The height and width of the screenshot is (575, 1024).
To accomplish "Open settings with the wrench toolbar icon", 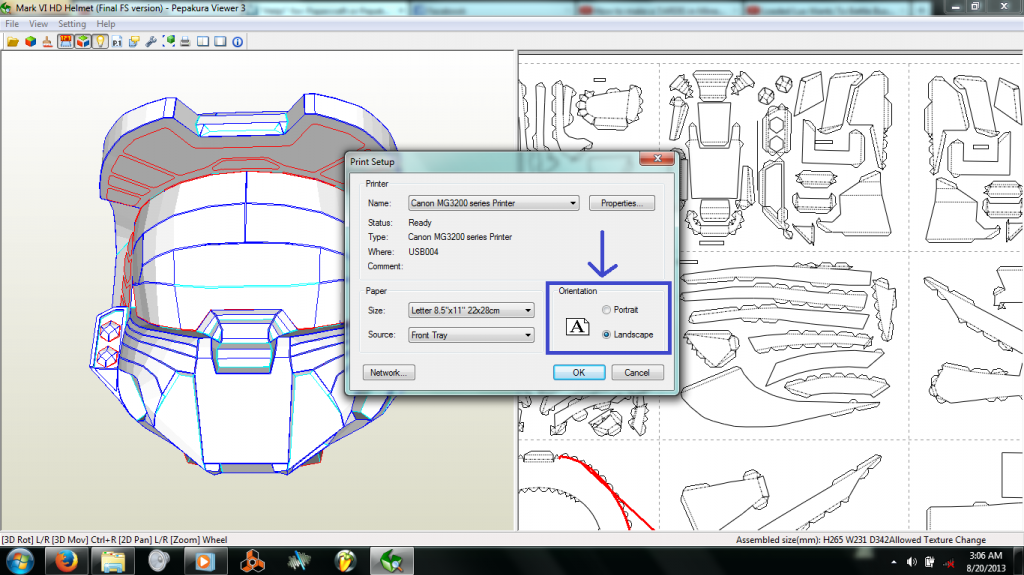I will tap(151, 42).
